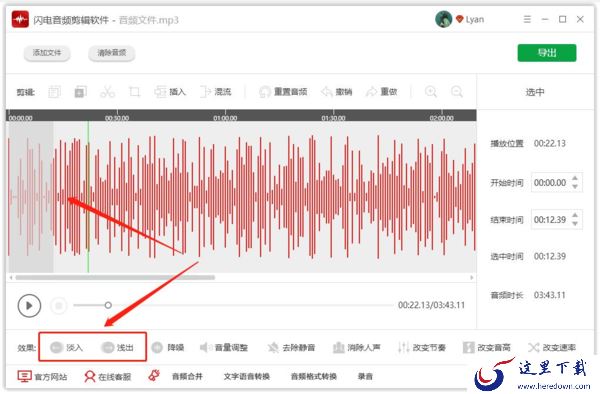
Task: Open 音量调整 volume adjustment
Action: (224, 347)
